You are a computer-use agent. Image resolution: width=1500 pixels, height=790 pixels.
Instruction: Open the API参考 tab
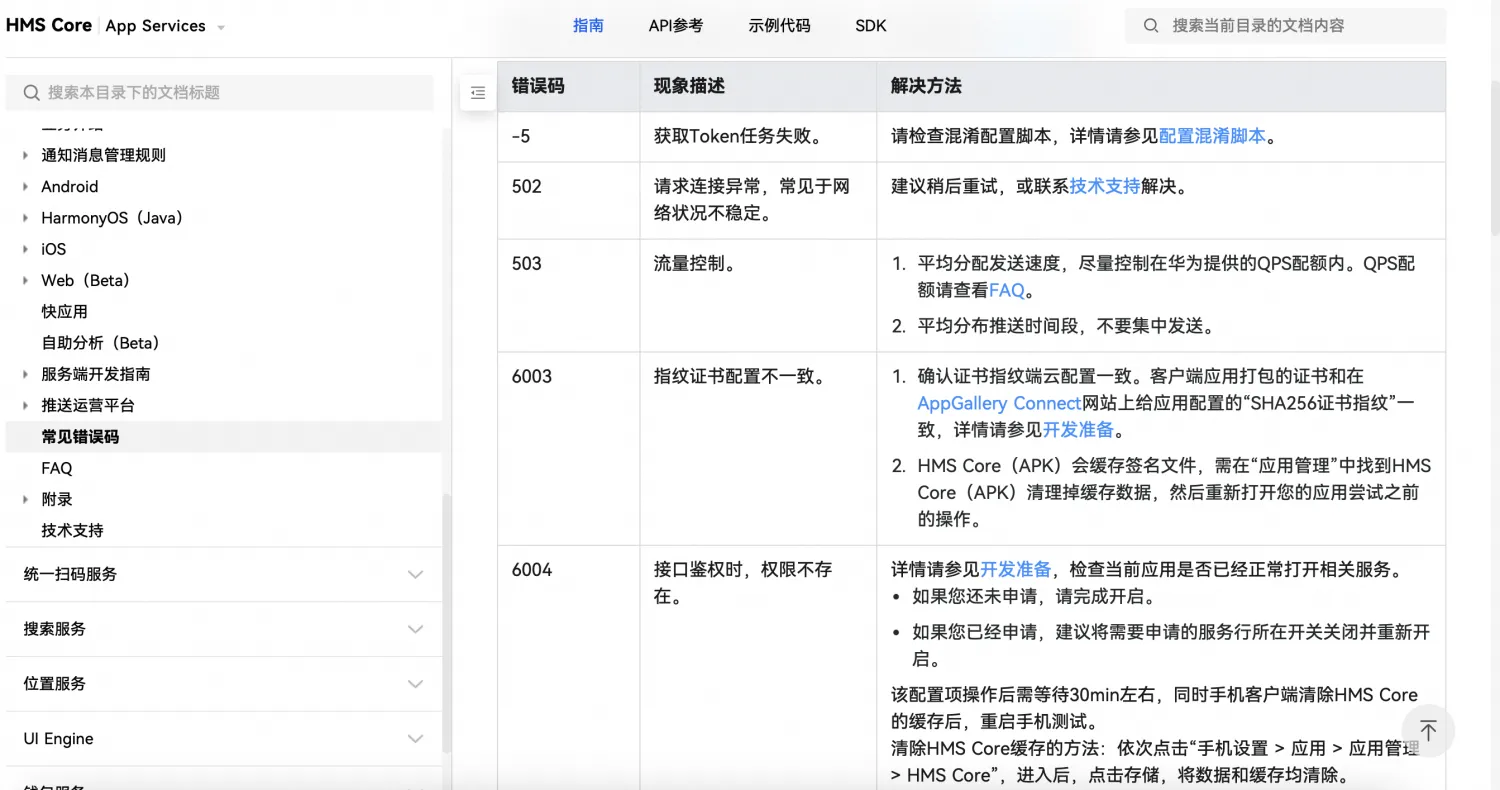click(676, 26)
